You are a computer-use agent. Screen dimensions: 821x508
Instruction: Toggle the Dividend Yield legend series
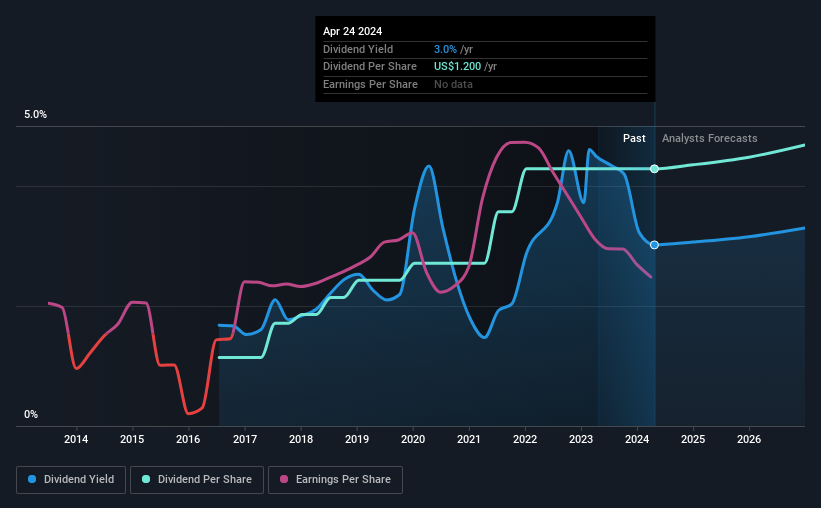(x=71, y=480)
